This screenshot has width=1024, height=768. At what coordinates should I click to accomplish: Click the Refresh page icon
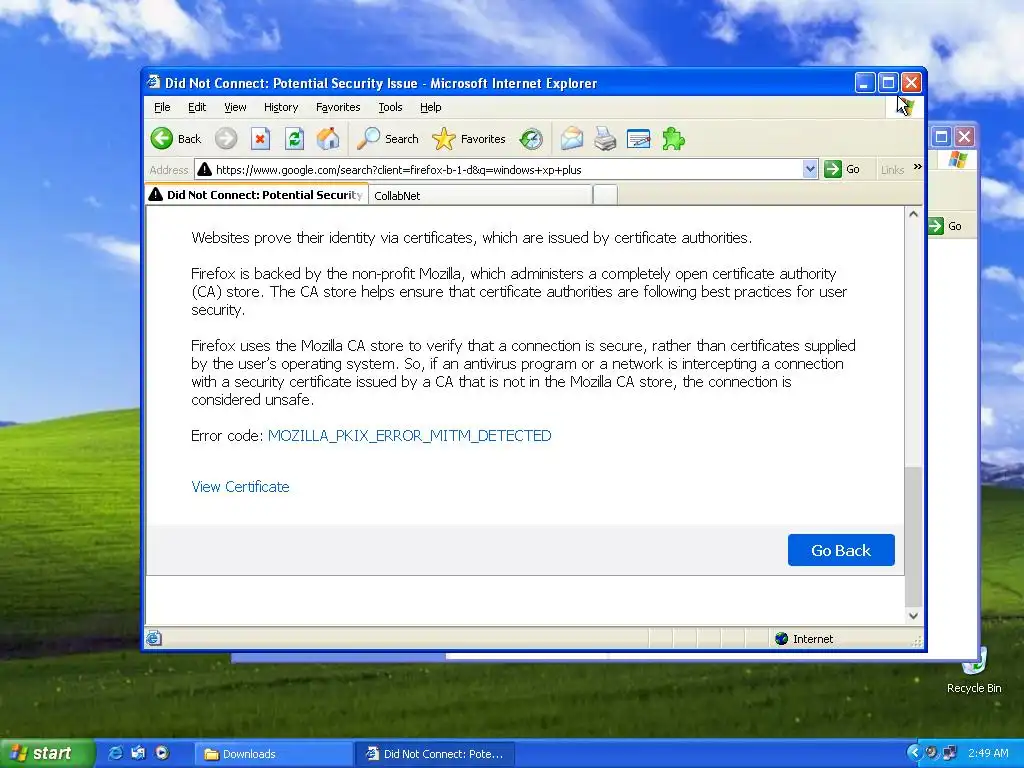[x=295, y=138]
